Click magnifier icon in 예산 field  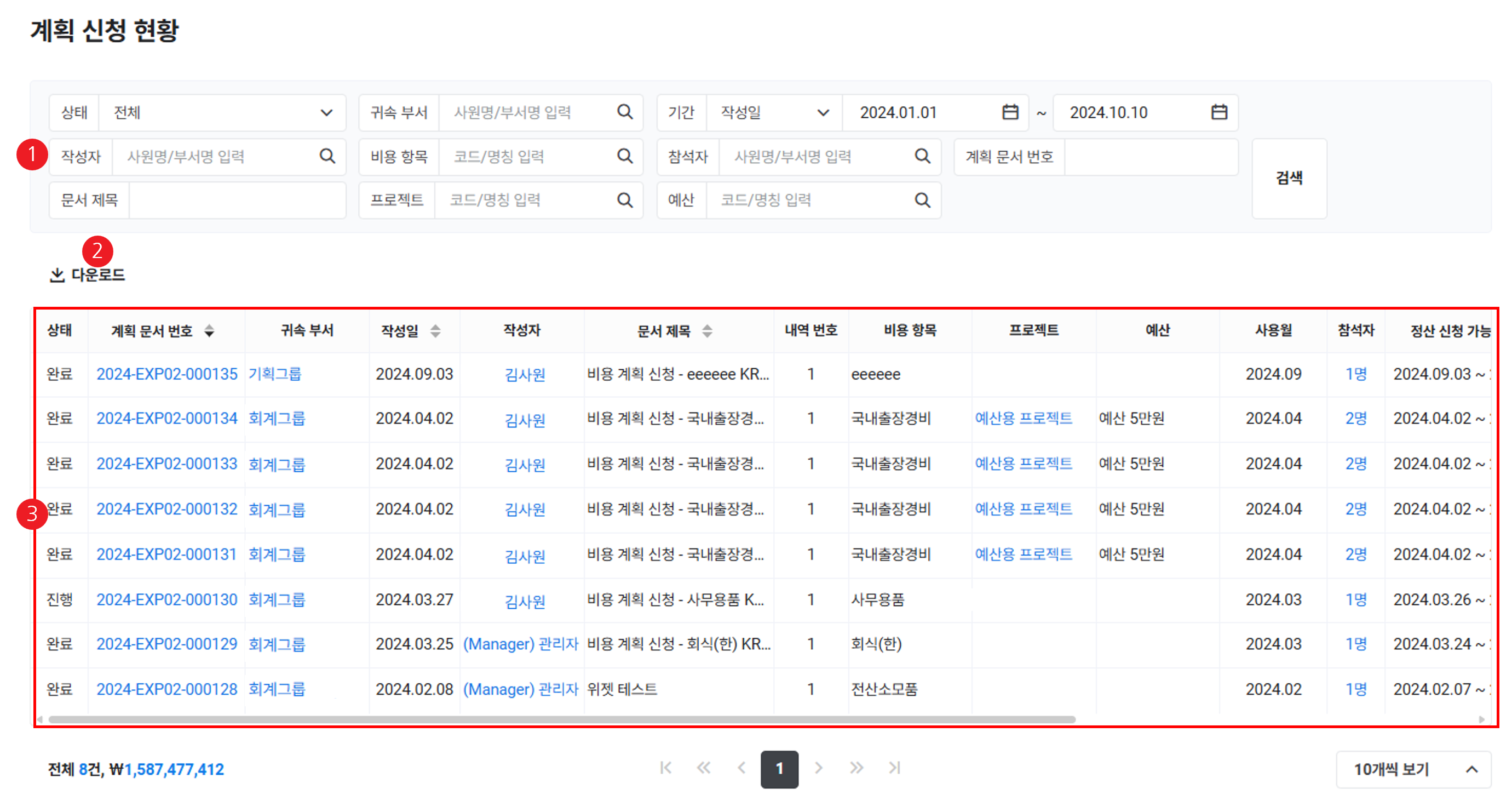coord(922,200)
